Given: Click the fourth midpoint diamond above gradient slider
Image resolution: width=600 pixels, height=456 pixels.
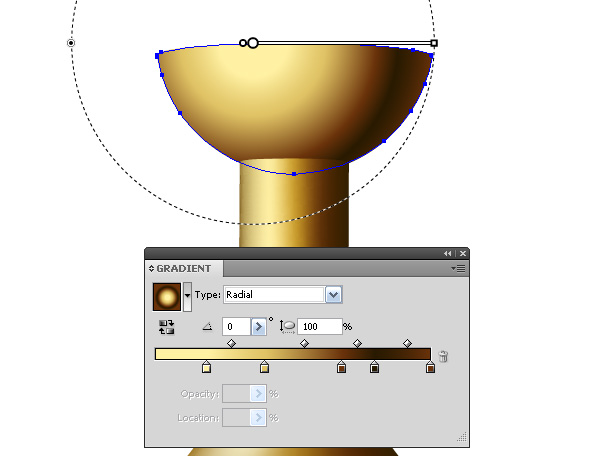Looking at the screenshot, I should 408,343.
